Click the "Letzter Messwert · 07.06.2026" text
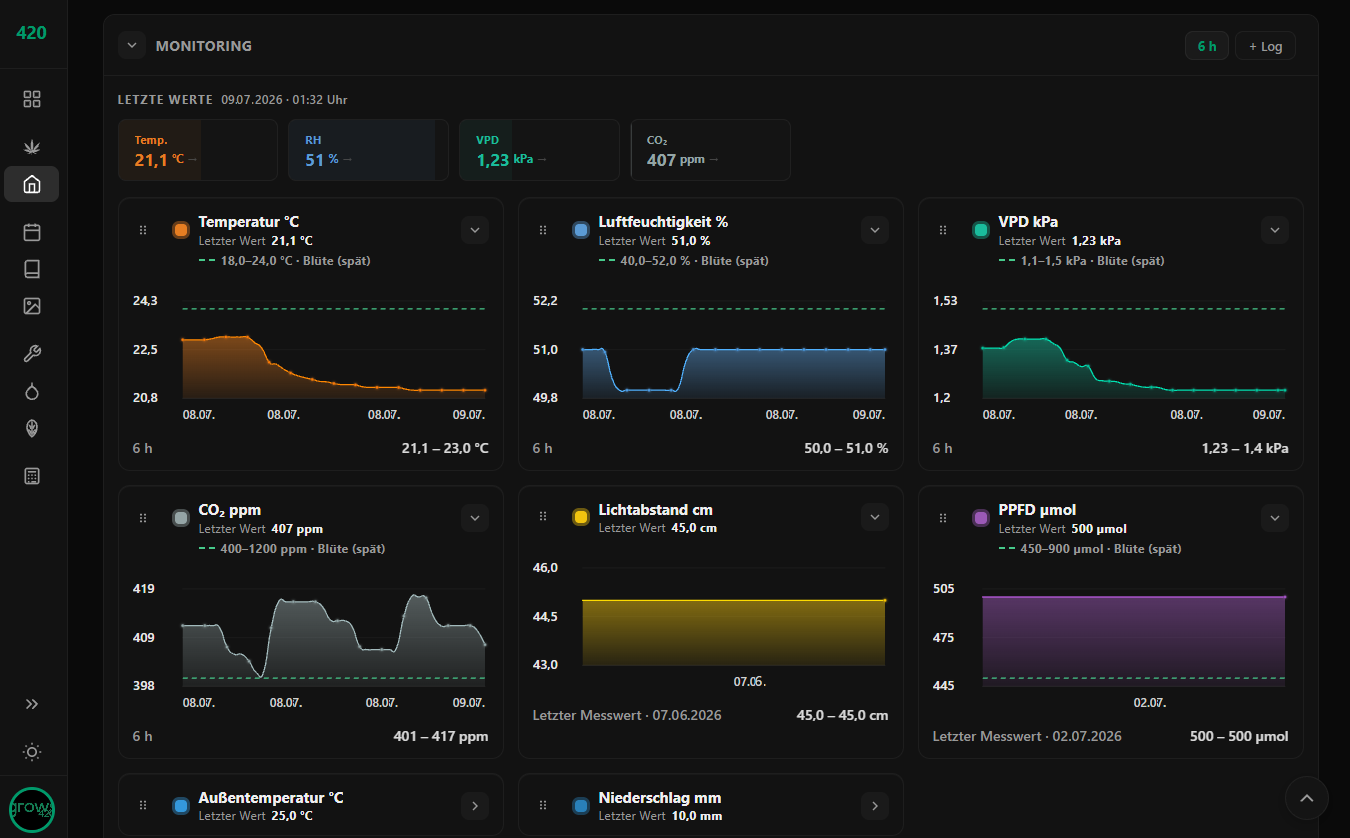Screen dimensions: 1350x838 tap(627, 715)
